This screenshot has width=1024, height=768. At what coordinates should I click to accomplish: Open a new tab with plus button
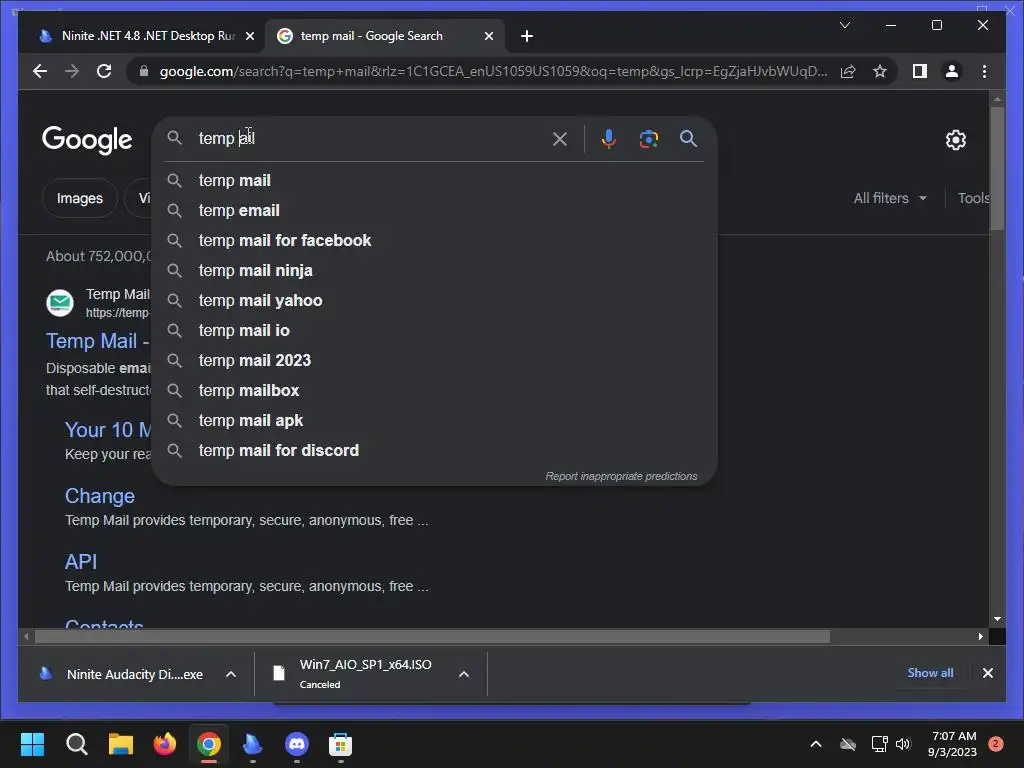tap(527, 36)
